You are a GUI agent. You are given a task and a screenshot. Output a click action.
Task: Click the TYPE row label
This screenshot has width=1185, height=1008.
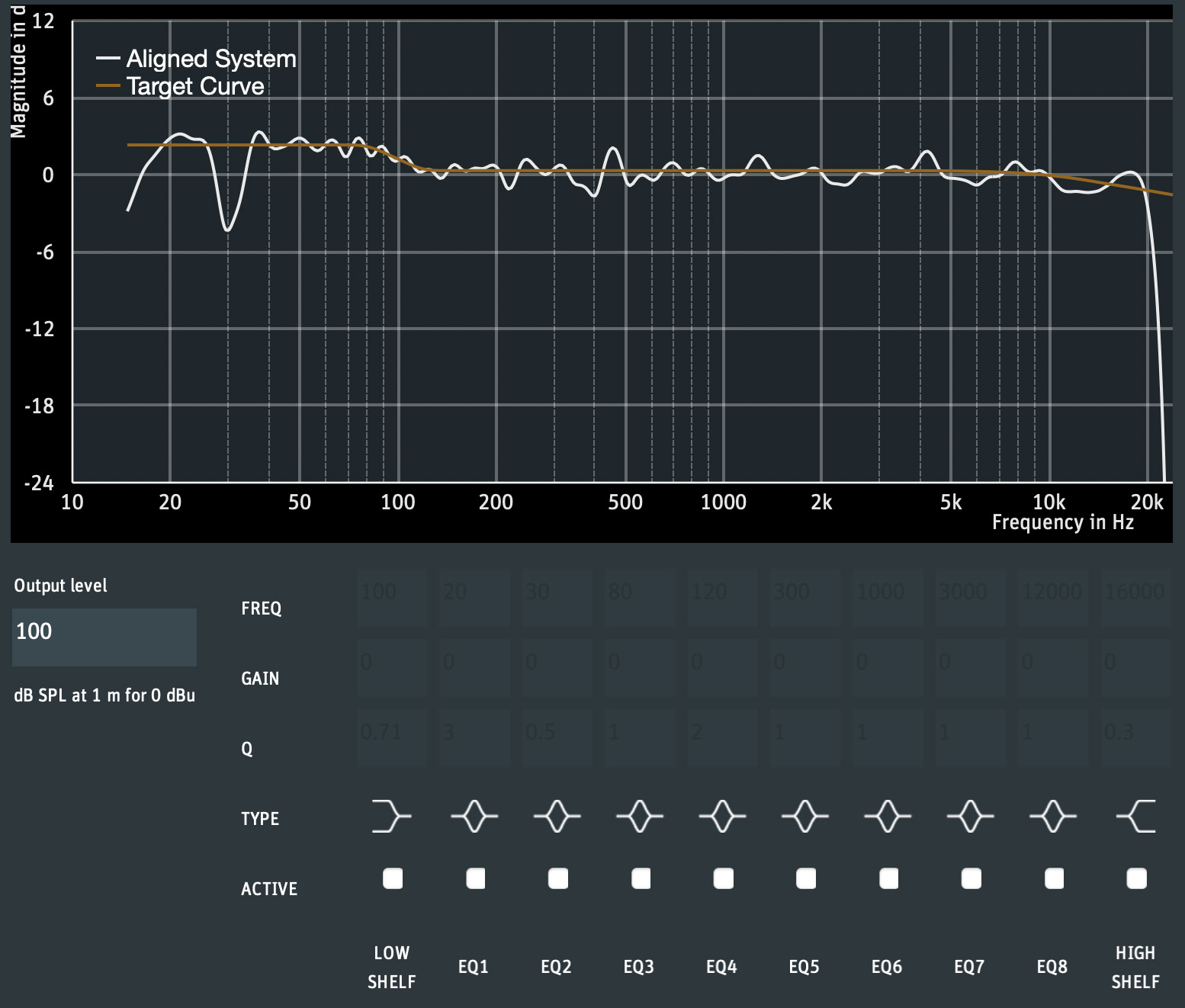pyautogui.click(x=260, y=819)
